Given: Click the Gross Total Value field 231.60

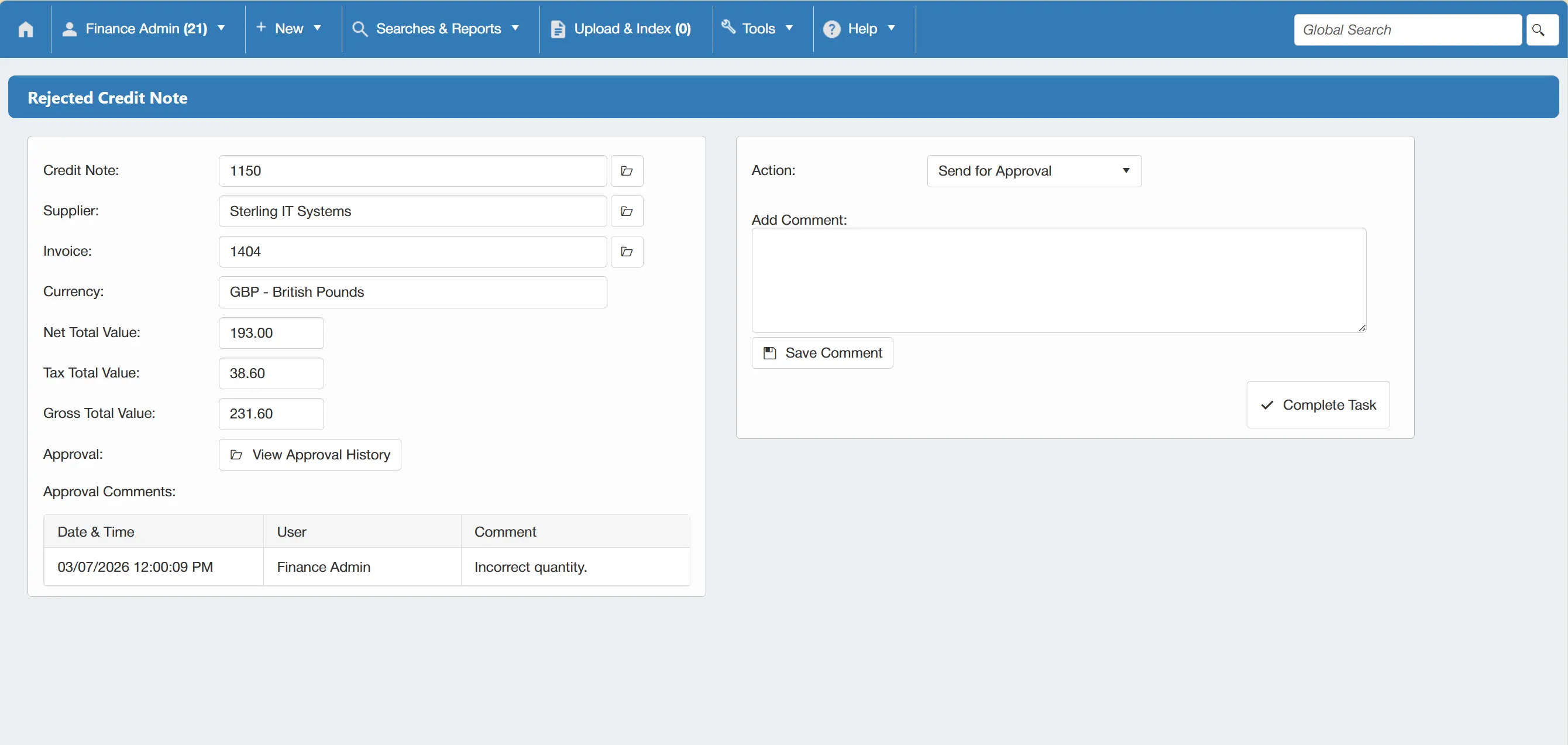Looking at the screenshot, I should tap(271, 414).
